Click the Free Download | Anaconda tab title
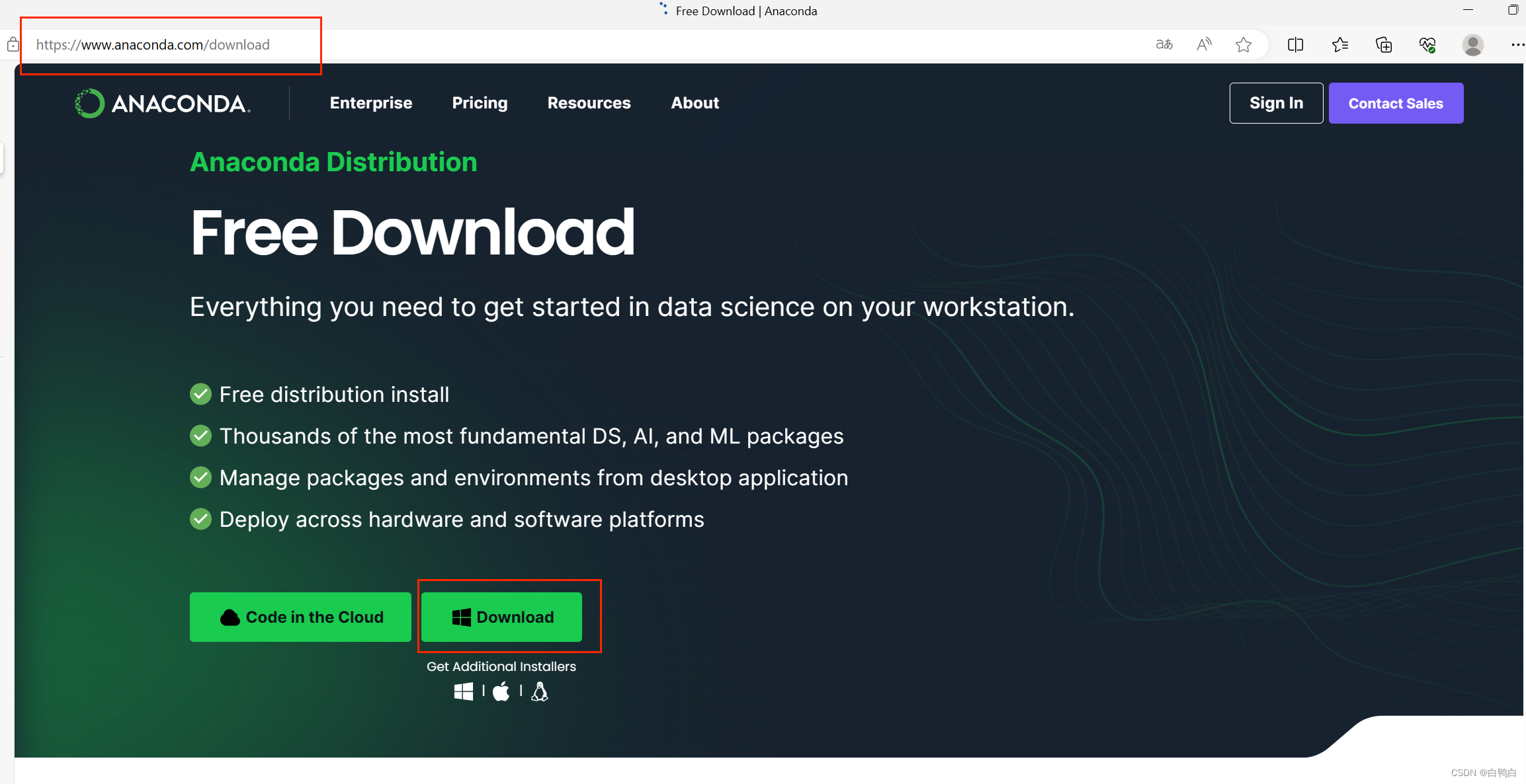This screenshot has width=1526, height=784. (746, 11)
